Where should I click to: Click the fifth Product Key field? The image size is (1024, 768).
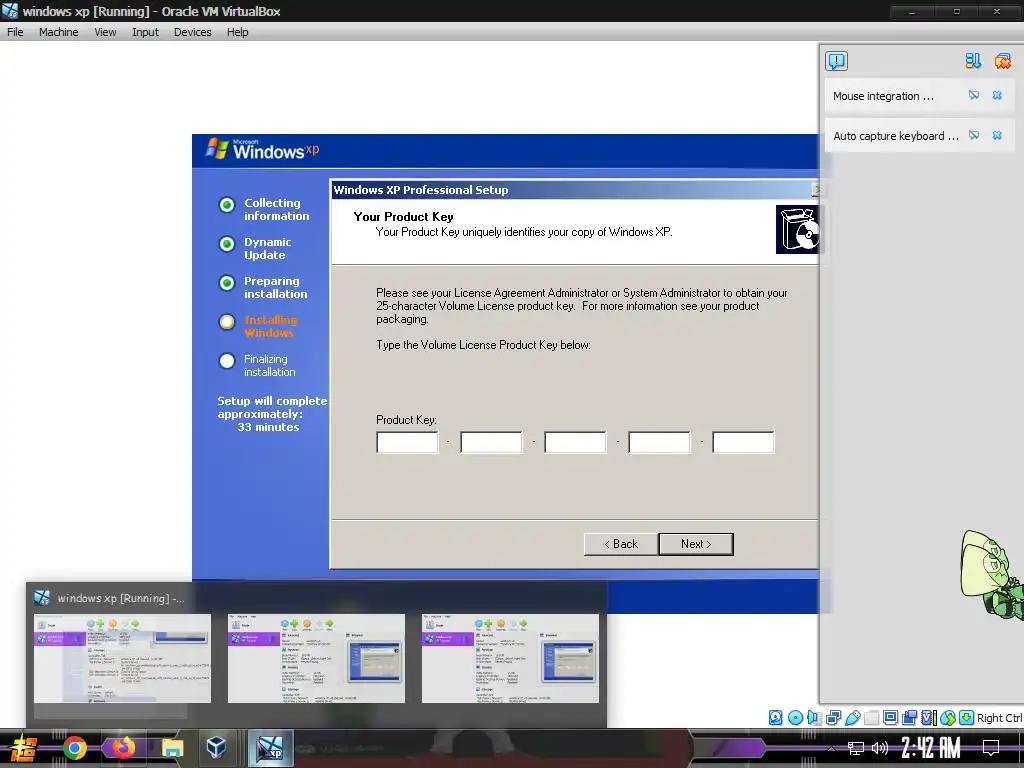click(x=743, y=442)
